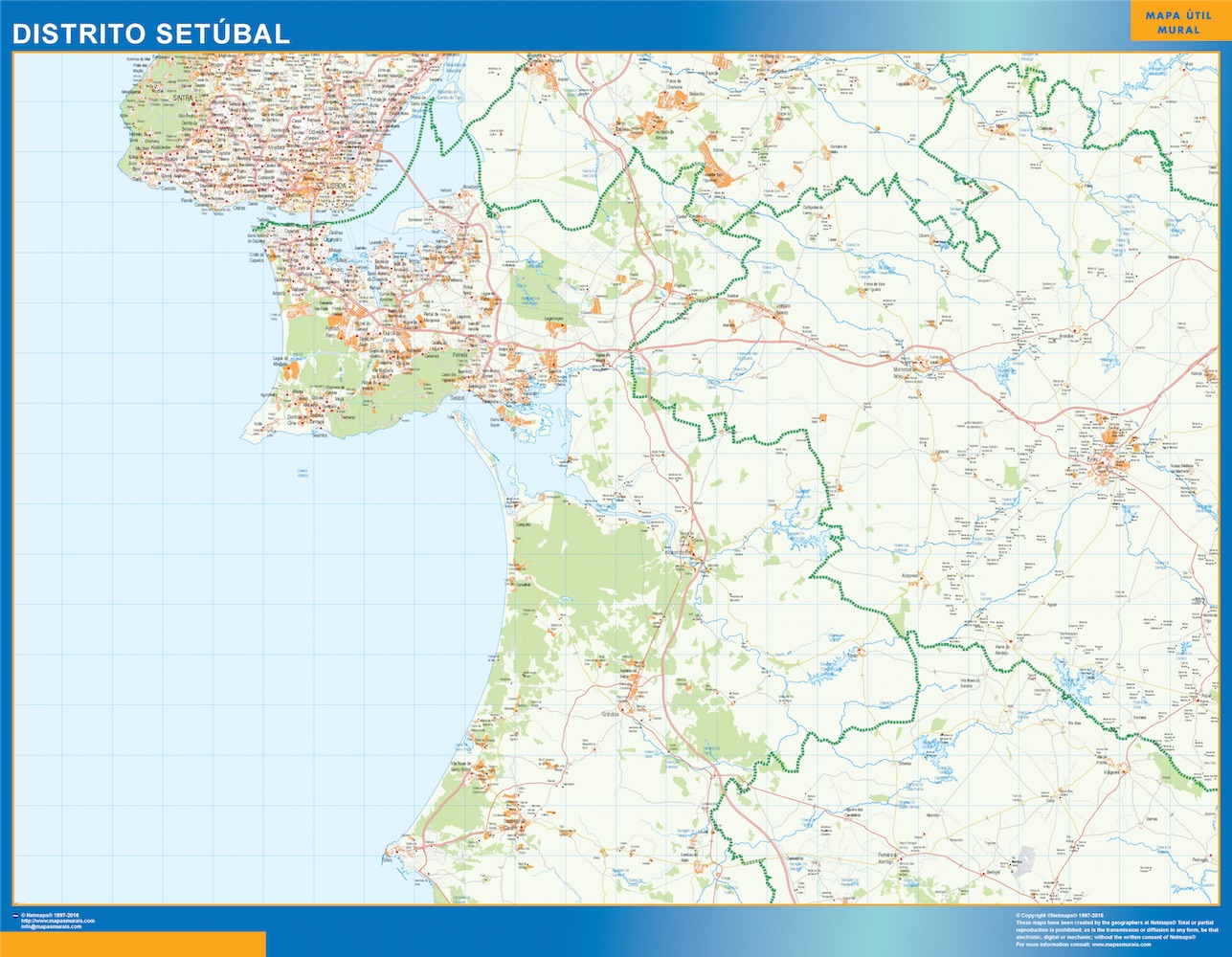
Task: Click the DISTRITO SETÚBAL title
Action: click(150, 33)
